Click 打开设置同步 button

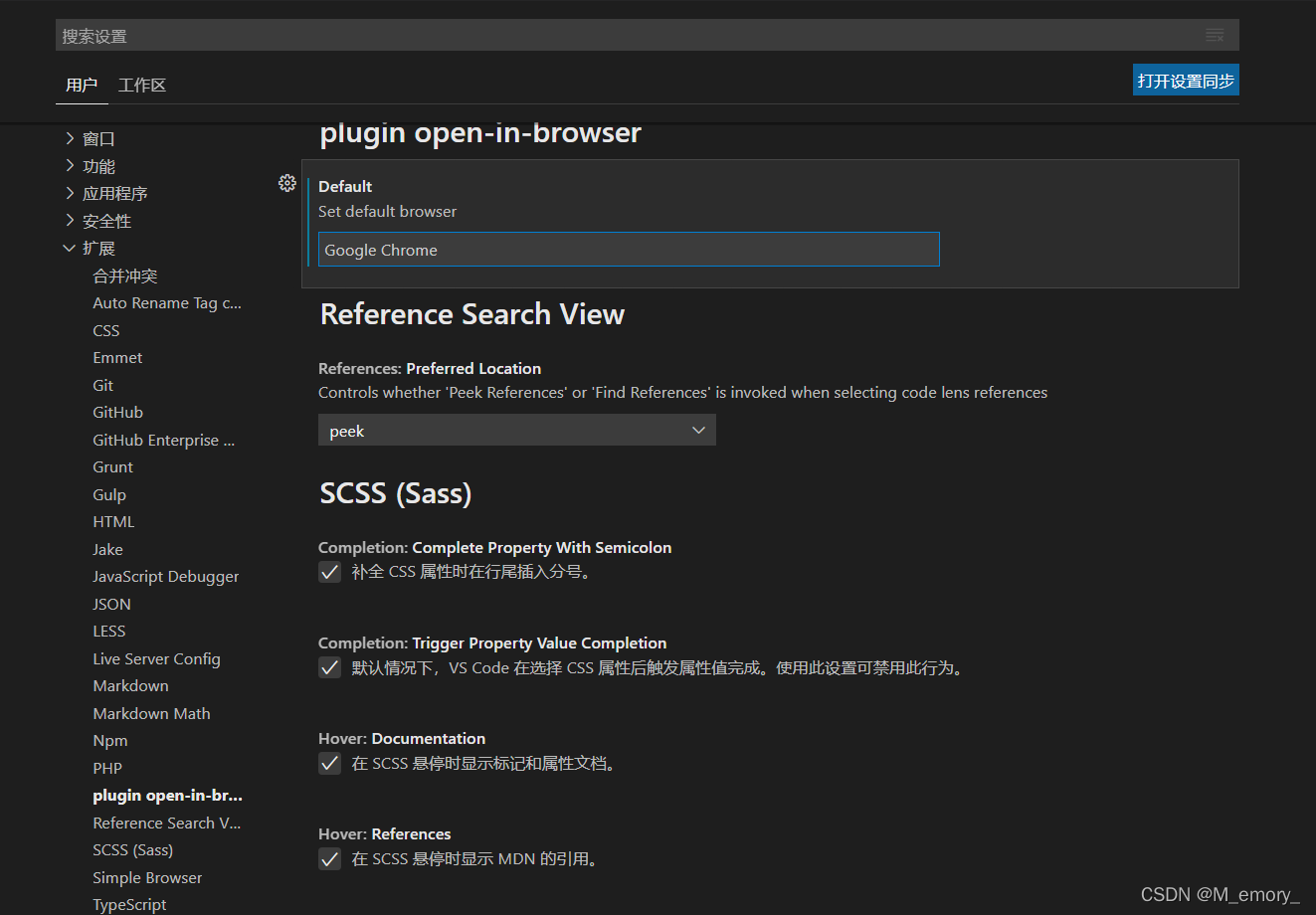tap(1186, 81)
